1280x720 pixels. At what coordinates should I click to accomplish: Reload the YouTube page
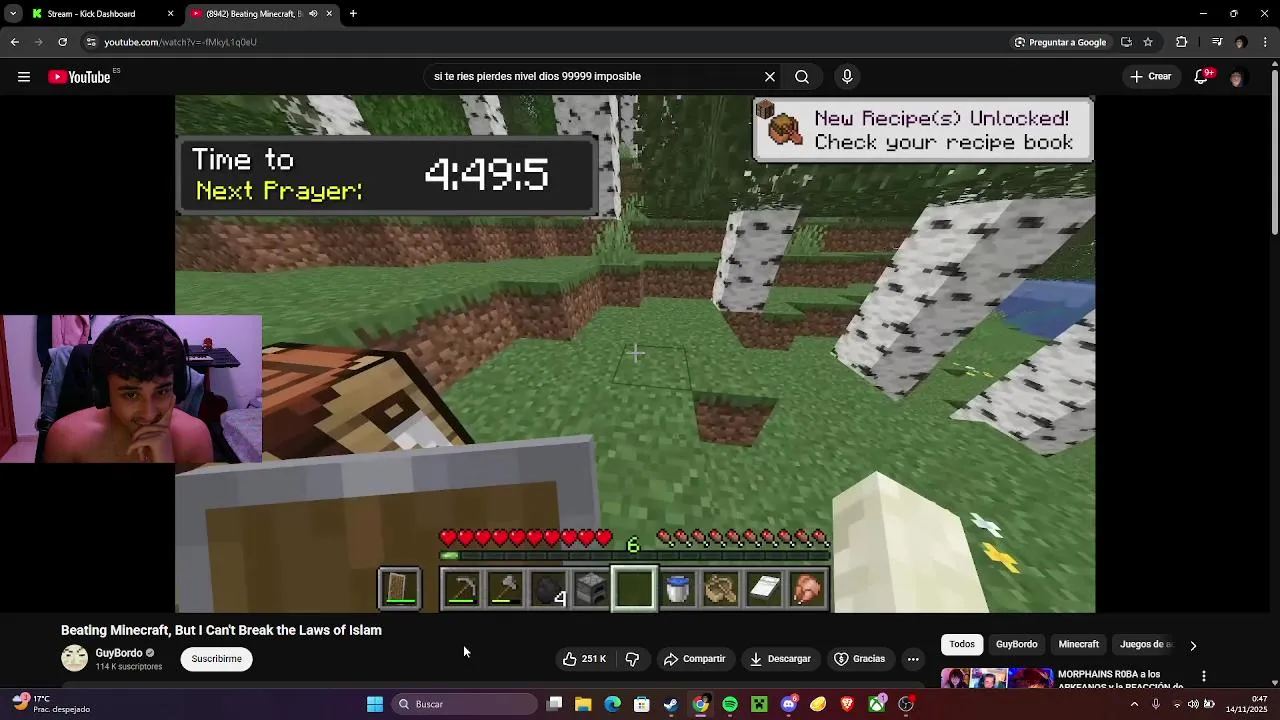(x=62, y=42)
